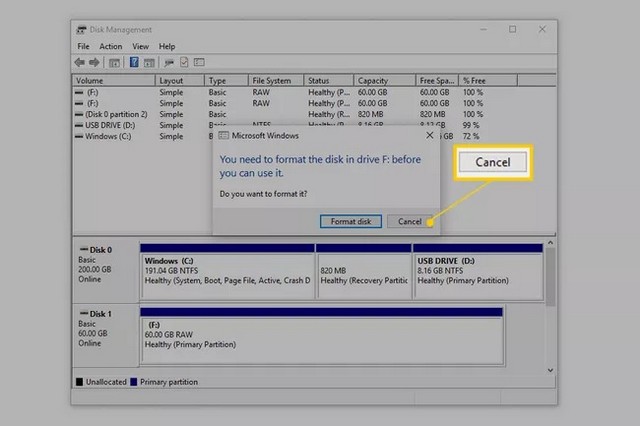
Task: Open the Help menu
Action: click(x=167, y=47)
